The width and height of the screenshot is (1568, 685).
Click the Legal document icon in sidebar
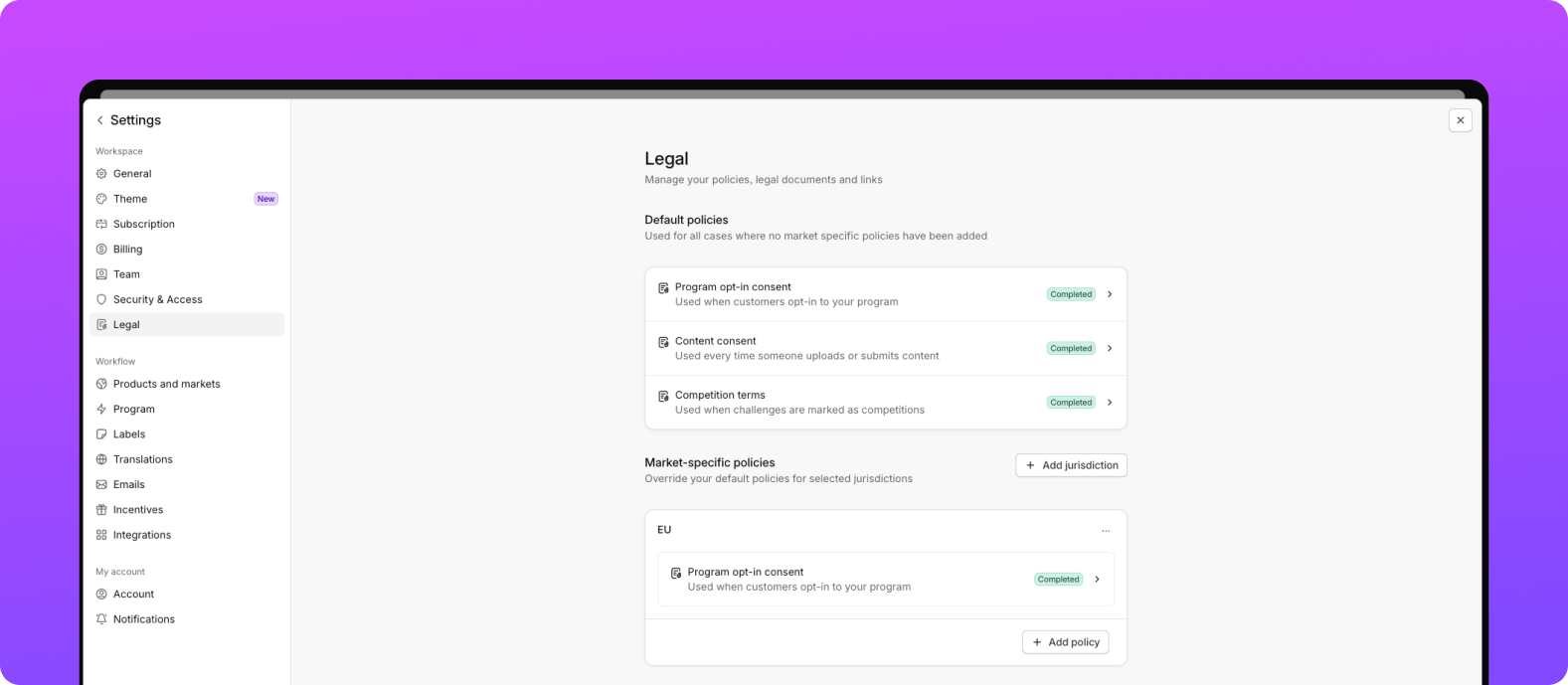(x=101, y=324)
